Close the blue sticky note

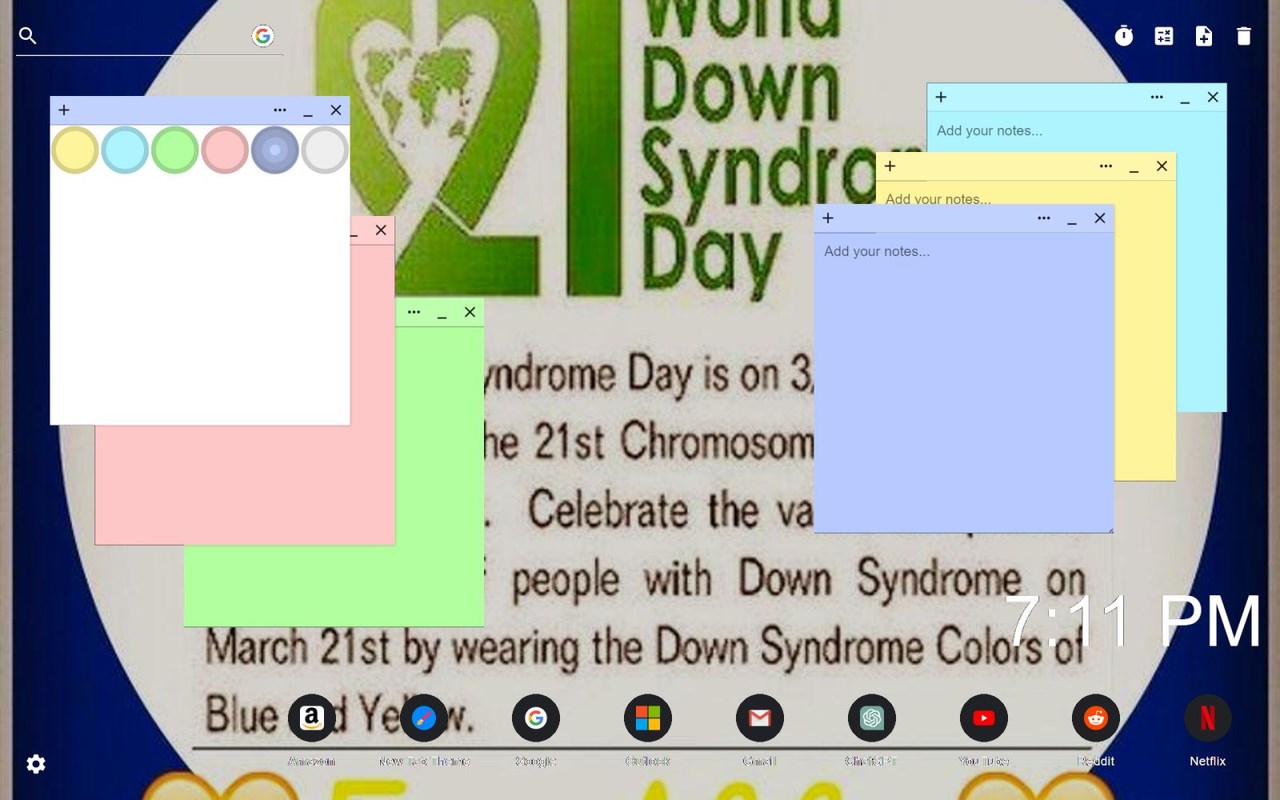point(1100,218)
